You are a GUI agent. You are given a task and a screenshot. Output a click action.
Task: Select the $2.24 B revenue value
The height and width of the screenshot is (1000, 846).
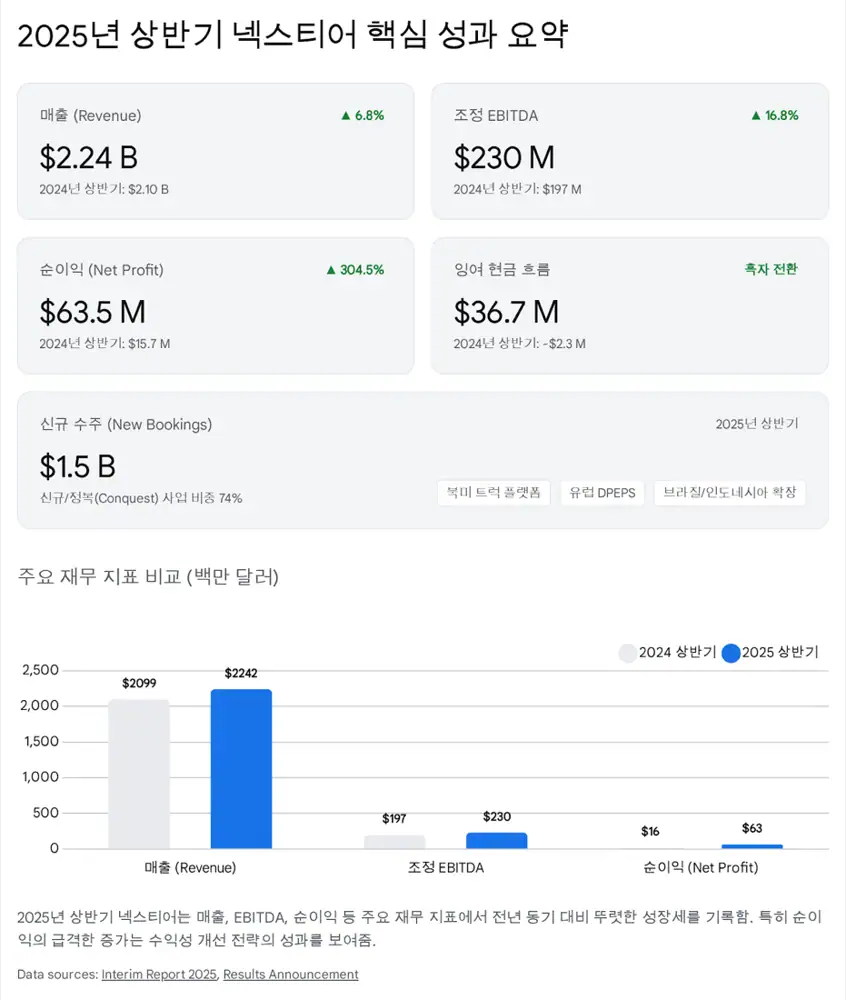pos(89,157)
